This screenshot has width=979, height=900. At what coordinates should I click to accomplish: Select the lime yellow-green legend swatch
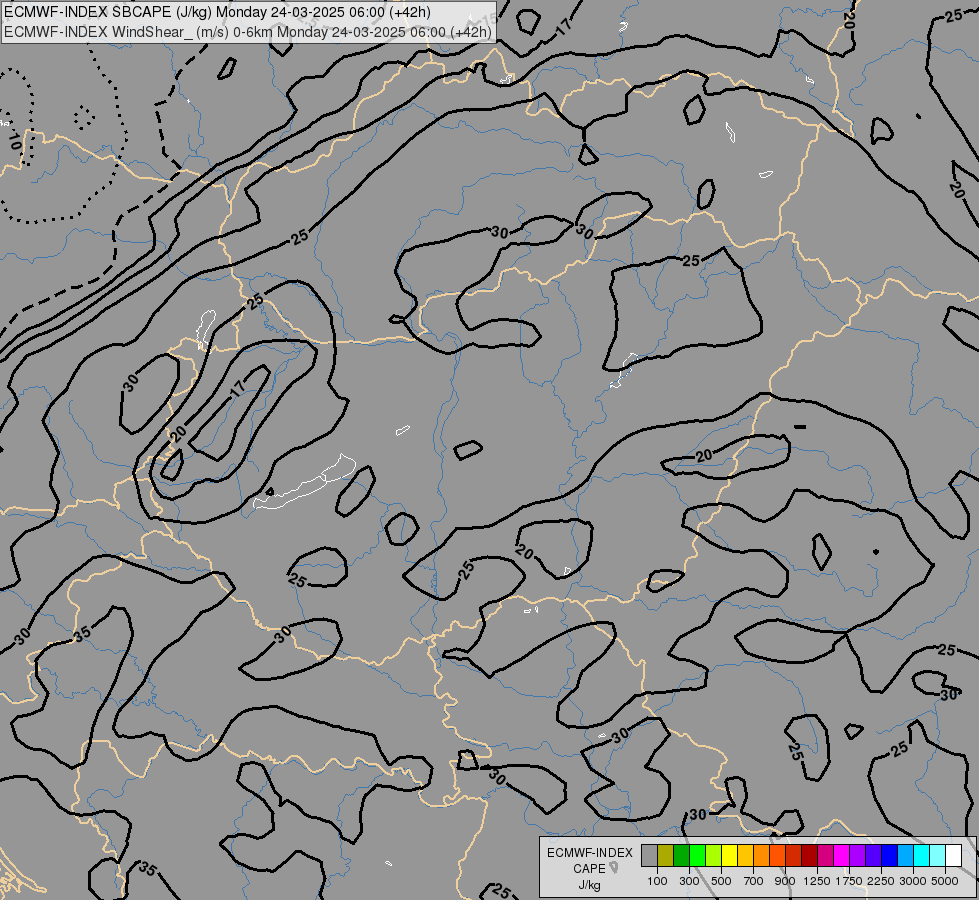point(714,855)
